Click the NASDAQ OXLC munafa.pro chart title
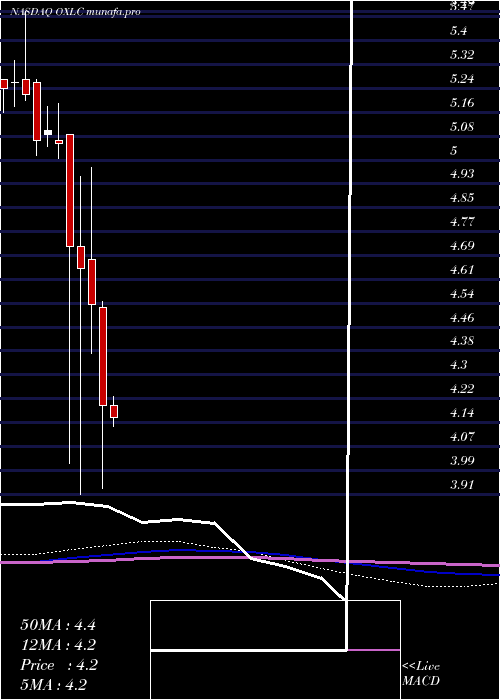500x700 pixels. click(x=76, y=12)
